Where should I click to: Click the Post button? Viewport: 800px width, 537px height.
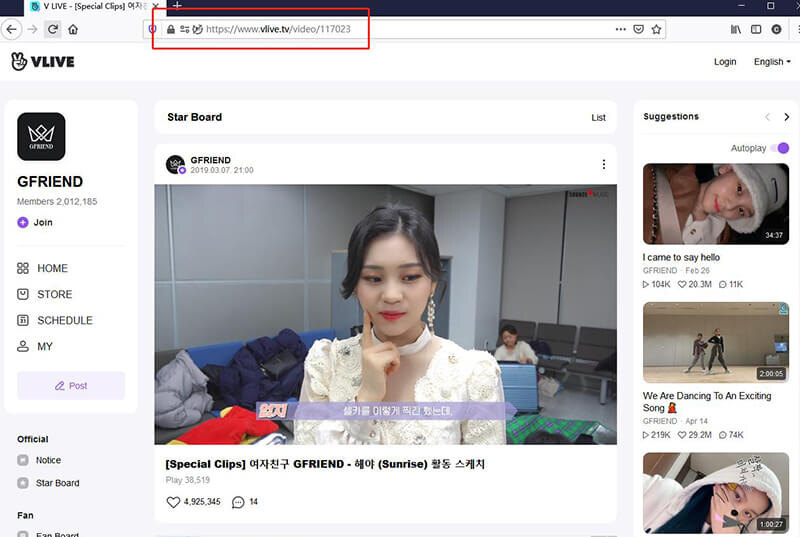pyautogui.click(x=71, y=386)
